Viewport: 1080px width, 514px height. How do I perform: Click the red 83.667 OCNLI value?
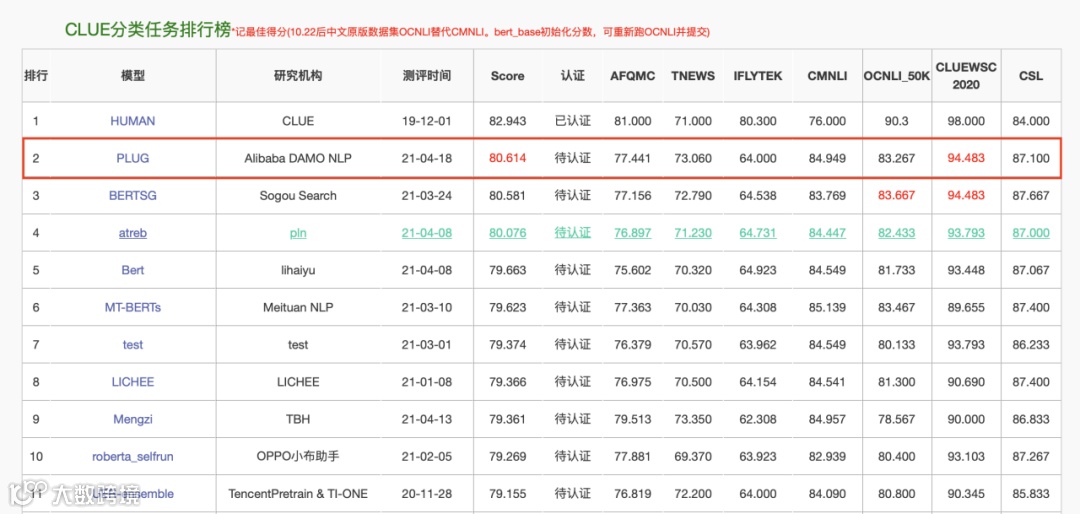897,196
